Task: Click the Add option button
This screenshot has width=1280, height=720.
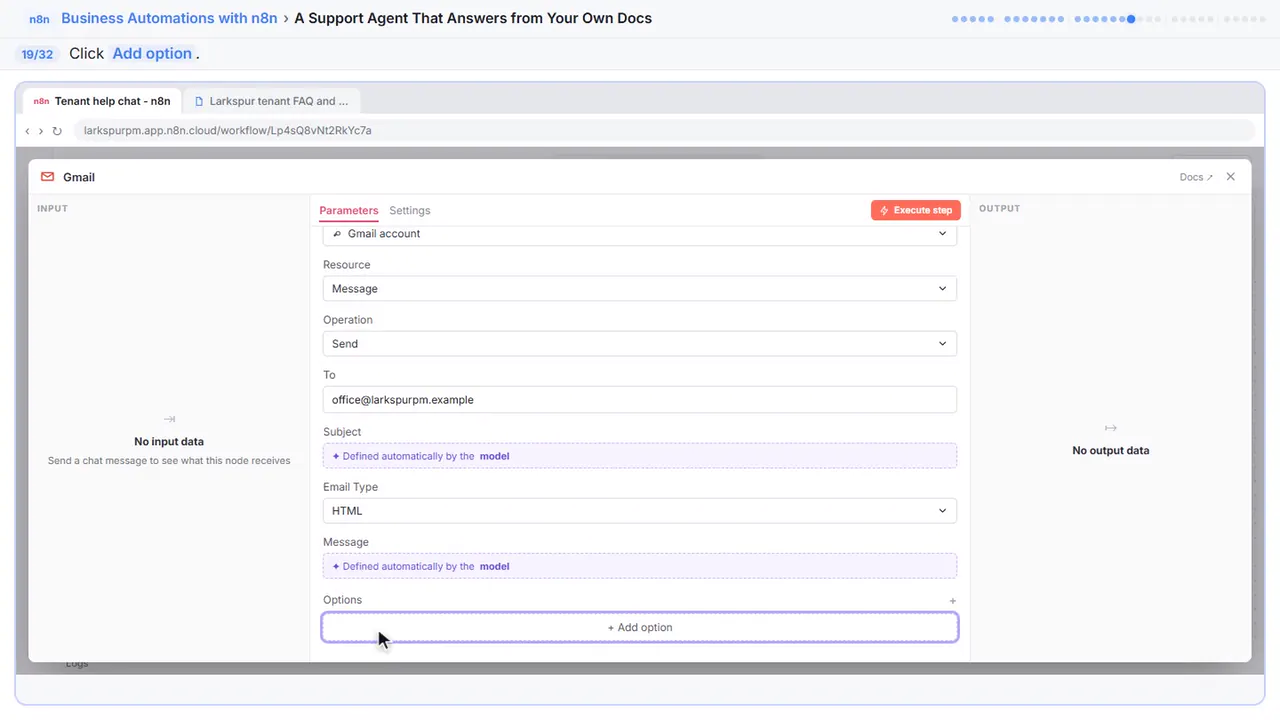Action: coord(640,627)
